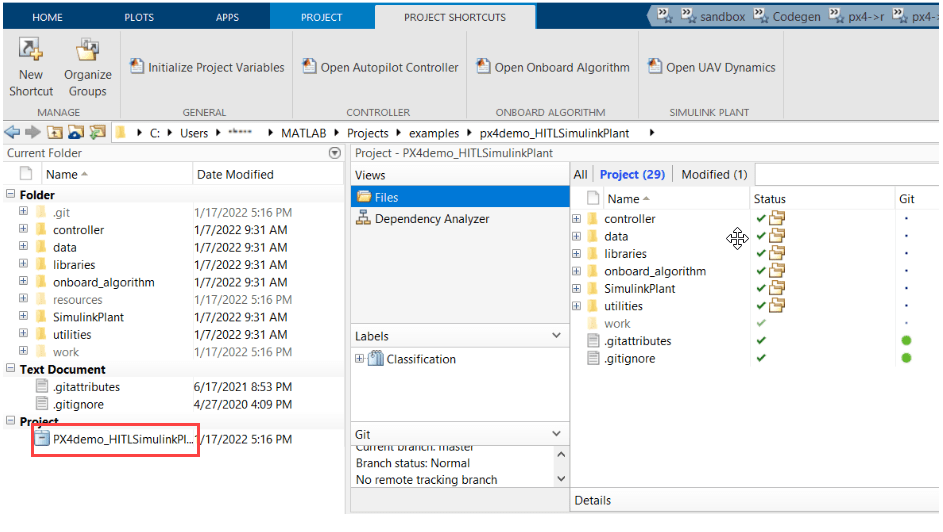Open dropdown after px4demo_HITLSimulinkPlant path
The height and width of the screenshot is (532, 943).
(x=651, y=132)
